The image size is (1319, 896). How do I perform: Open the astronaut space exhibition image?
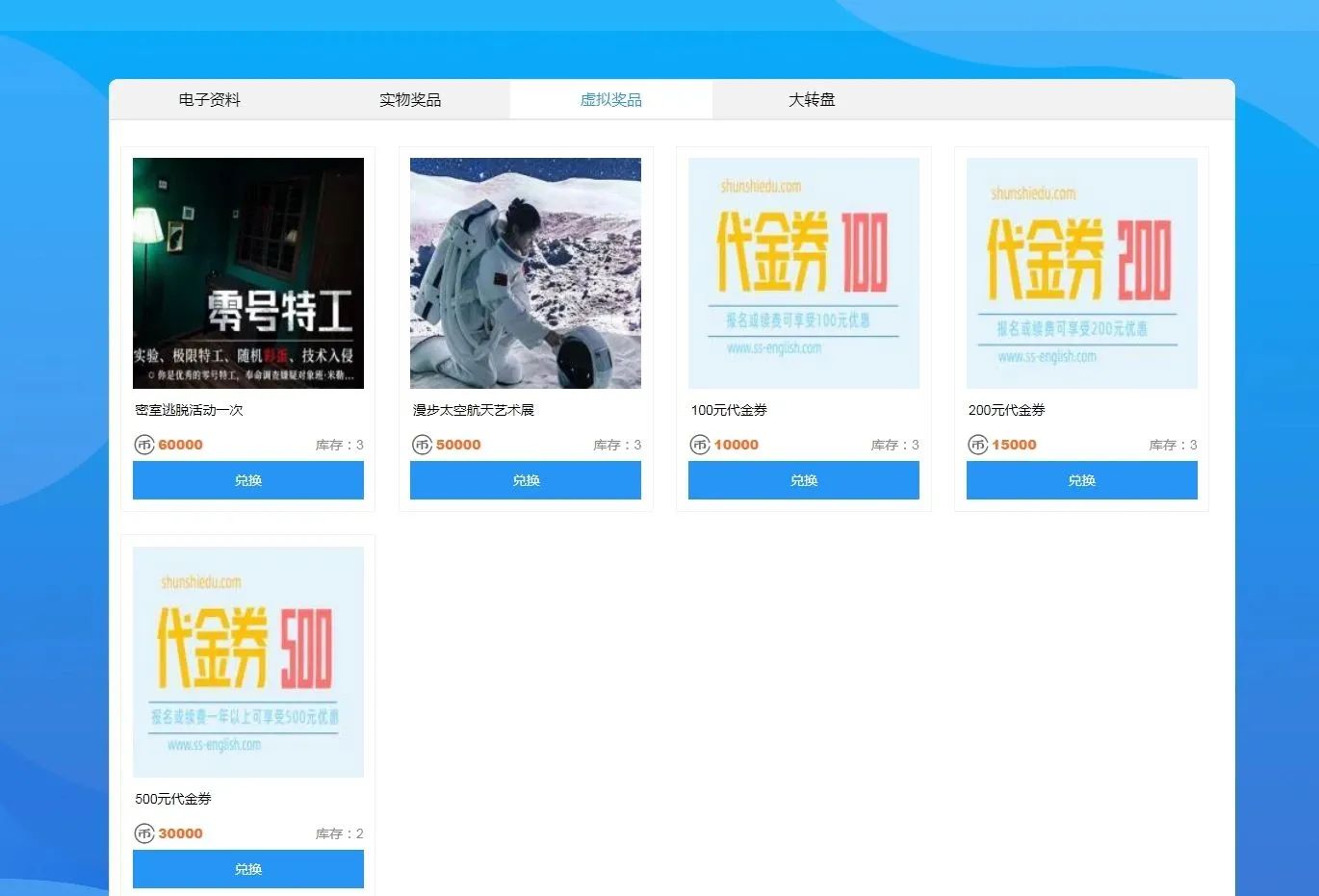click(526, 273)
